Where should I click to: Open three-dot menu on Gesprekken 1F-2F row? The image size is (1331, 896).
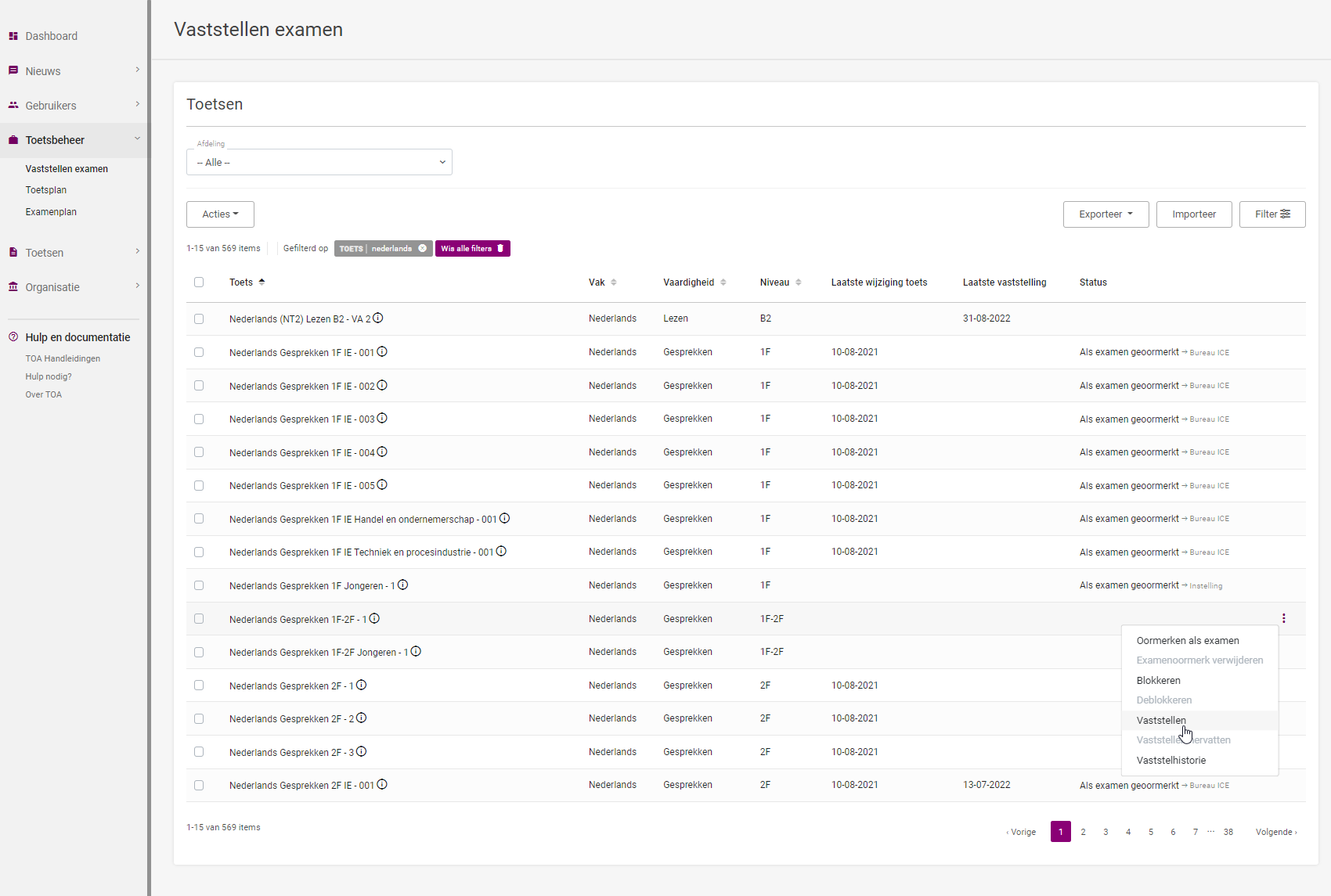click(1283, 618)
